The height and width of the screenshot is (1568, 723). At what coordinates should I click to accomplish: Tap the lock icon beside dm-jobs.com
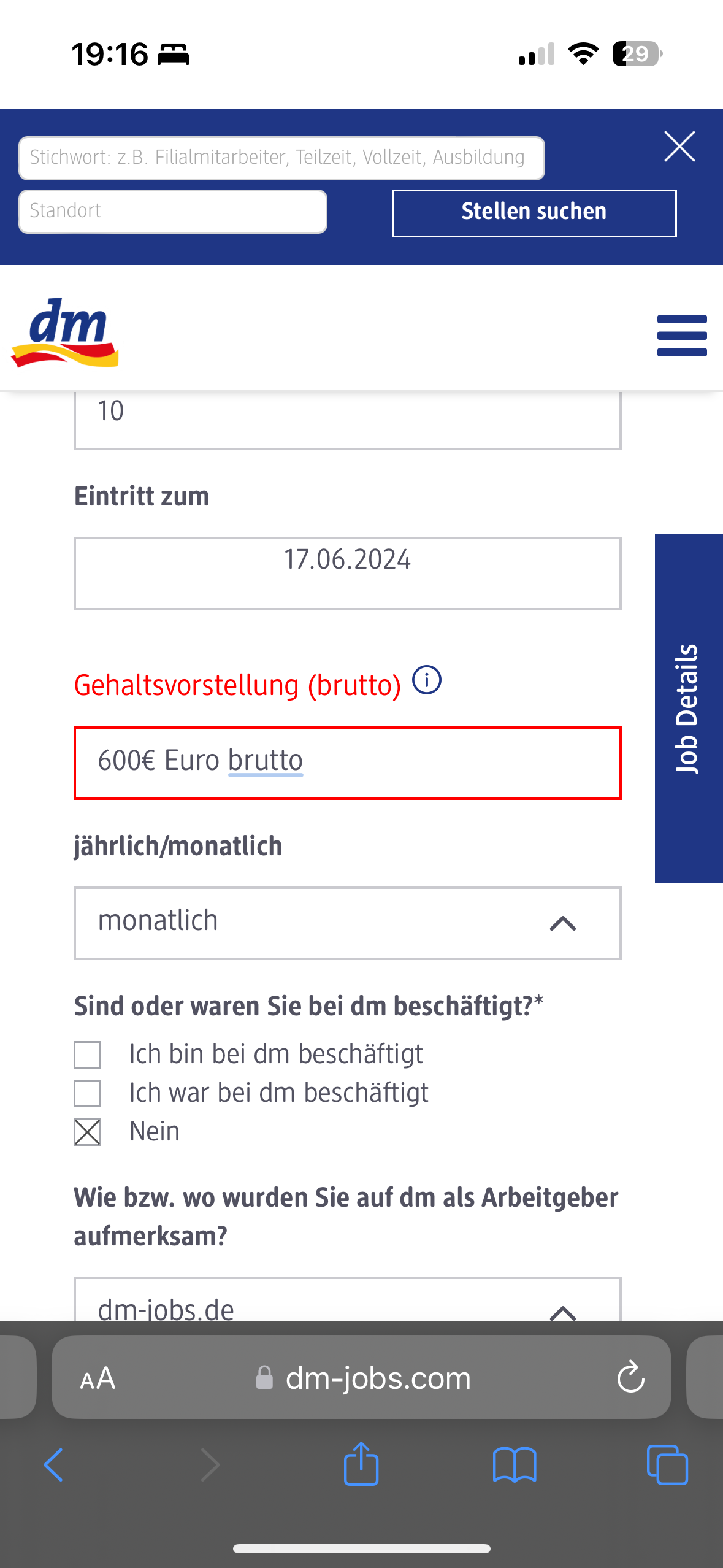tap(264, 1378)
